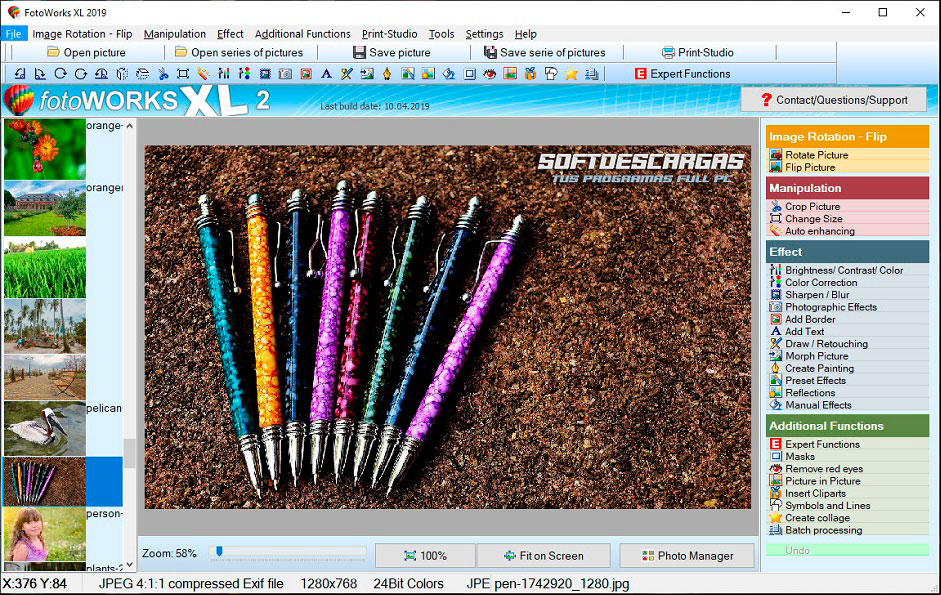941x595 pixels.
Task: Click the red add border toolbar icon
Action: pyautogui.click(x=305, y=74)
